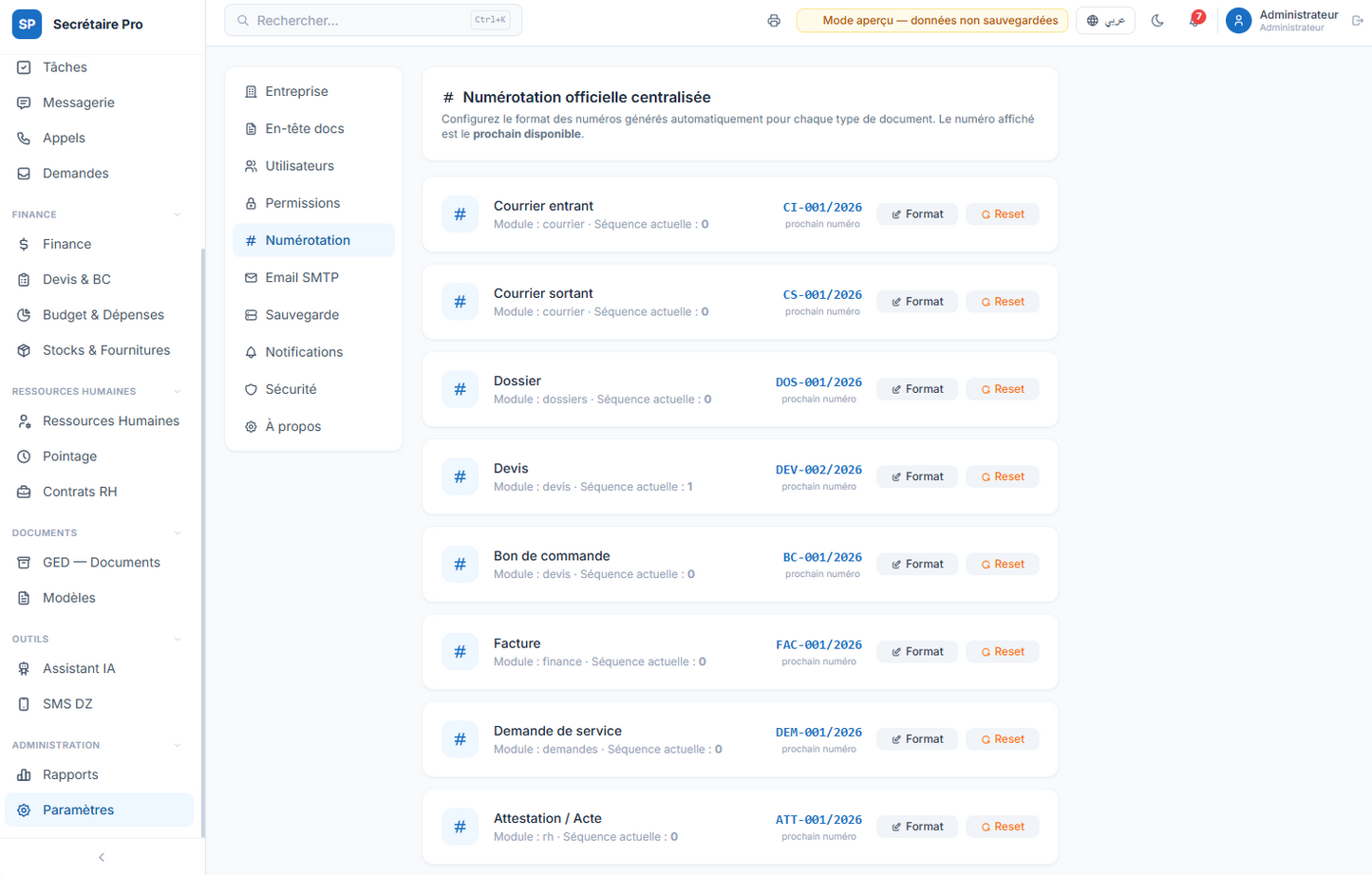This screenshot has height=875, width=1372.
Task: Click the person icon for Ressources Humaines
Action: [x=24, y=420]
